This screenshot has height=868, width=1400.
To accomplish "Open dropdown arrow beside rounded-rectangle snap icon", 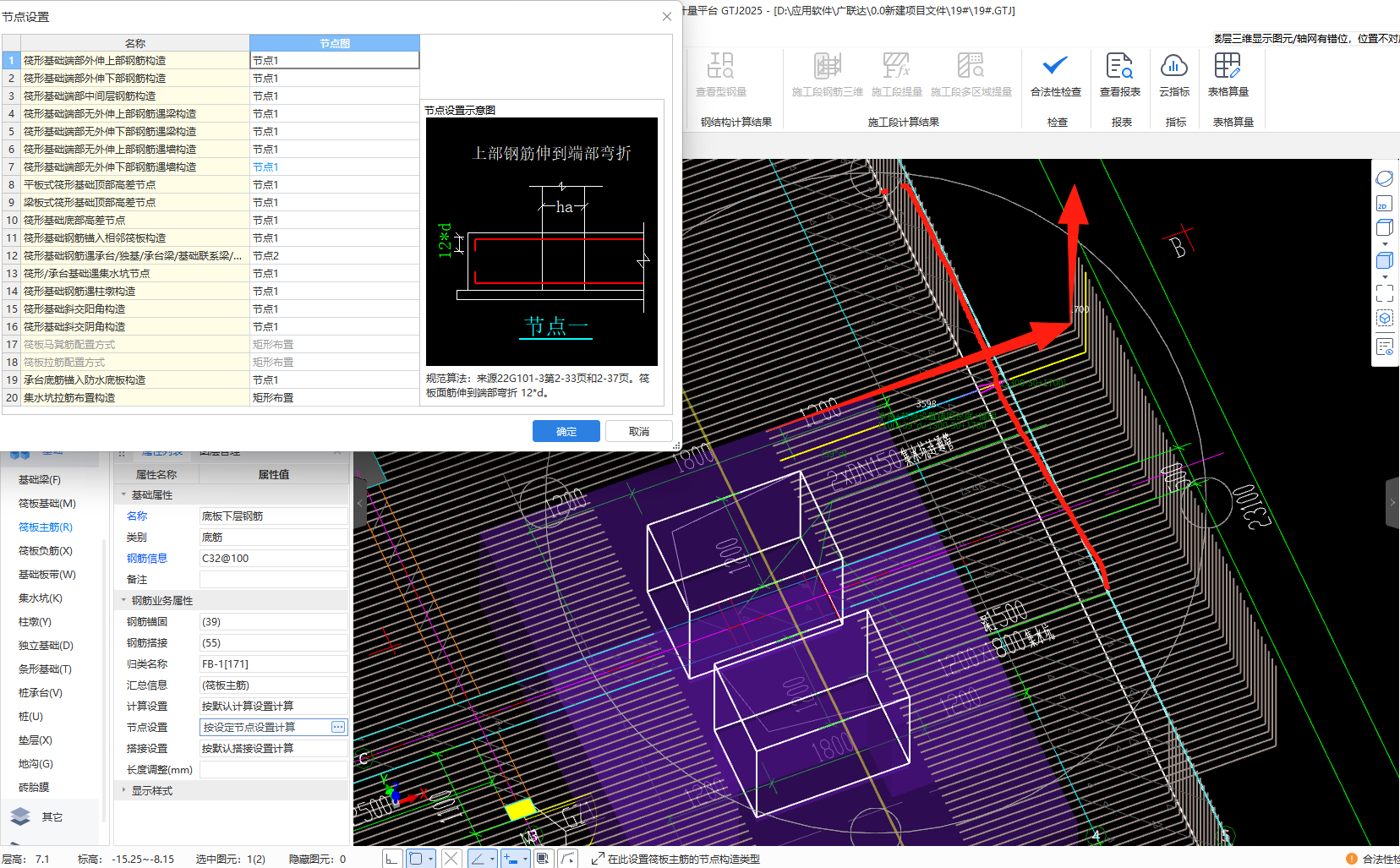I will 431,859.
